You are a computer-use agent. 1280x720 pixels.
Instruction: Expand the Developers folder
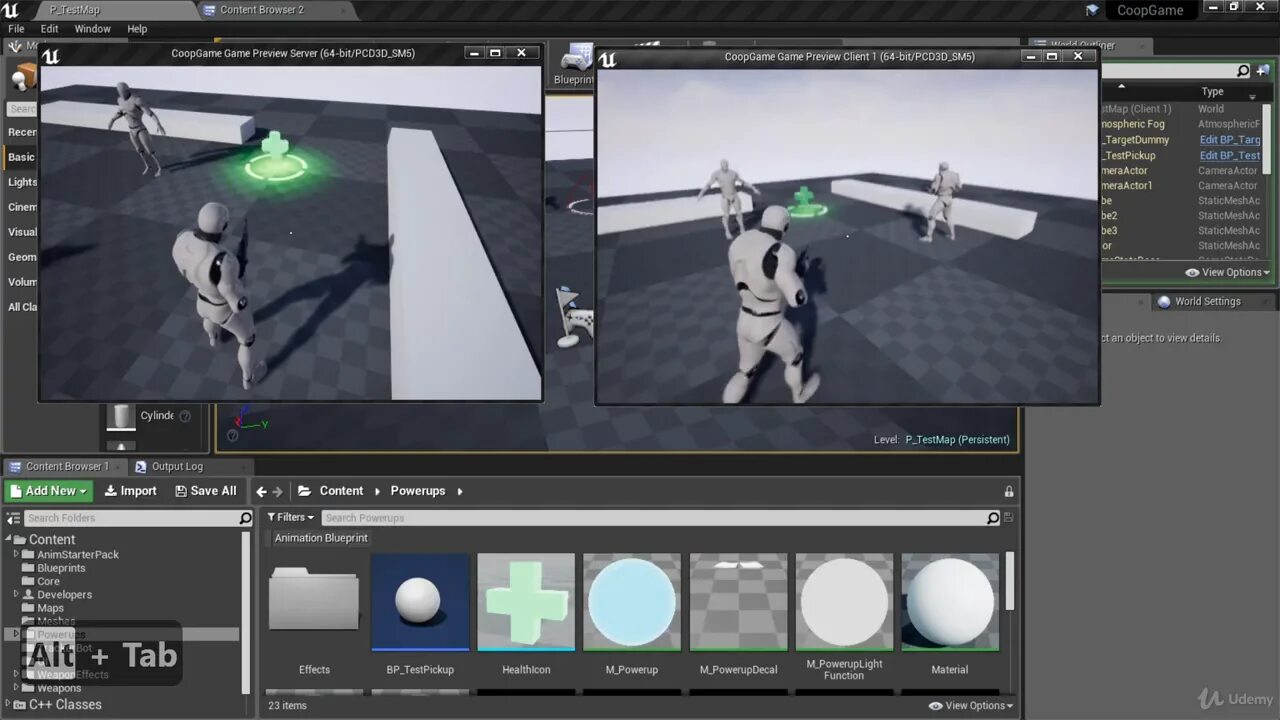point(16,594)
